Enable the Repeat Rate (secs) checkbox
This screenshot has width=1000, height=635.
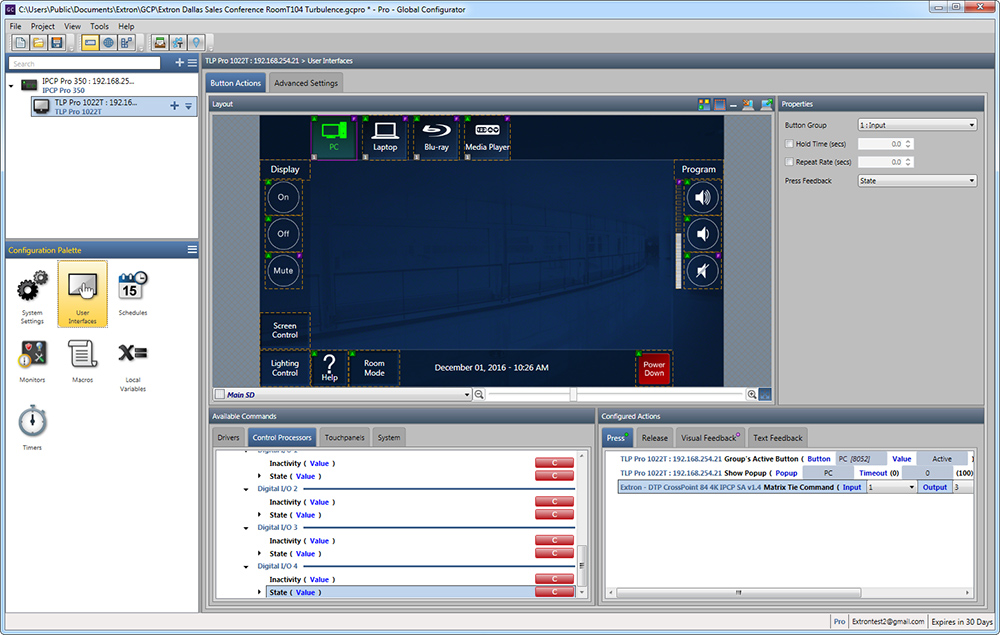click(x=789, y=162)
